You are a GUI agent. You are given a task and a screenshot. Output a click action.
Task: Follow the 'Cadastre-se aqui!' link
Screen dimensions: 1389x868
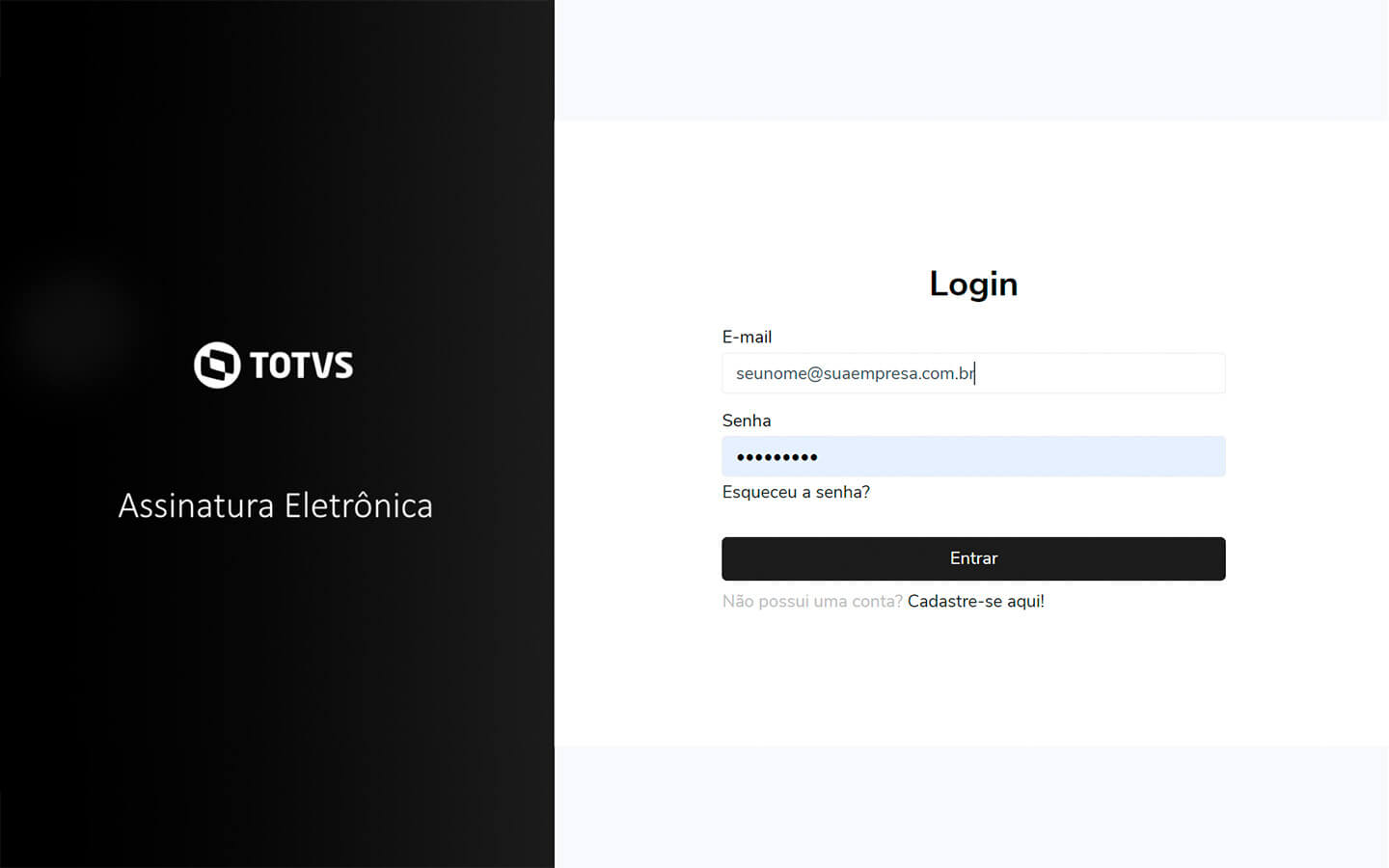pyautogui.click(x=976, y=601)
